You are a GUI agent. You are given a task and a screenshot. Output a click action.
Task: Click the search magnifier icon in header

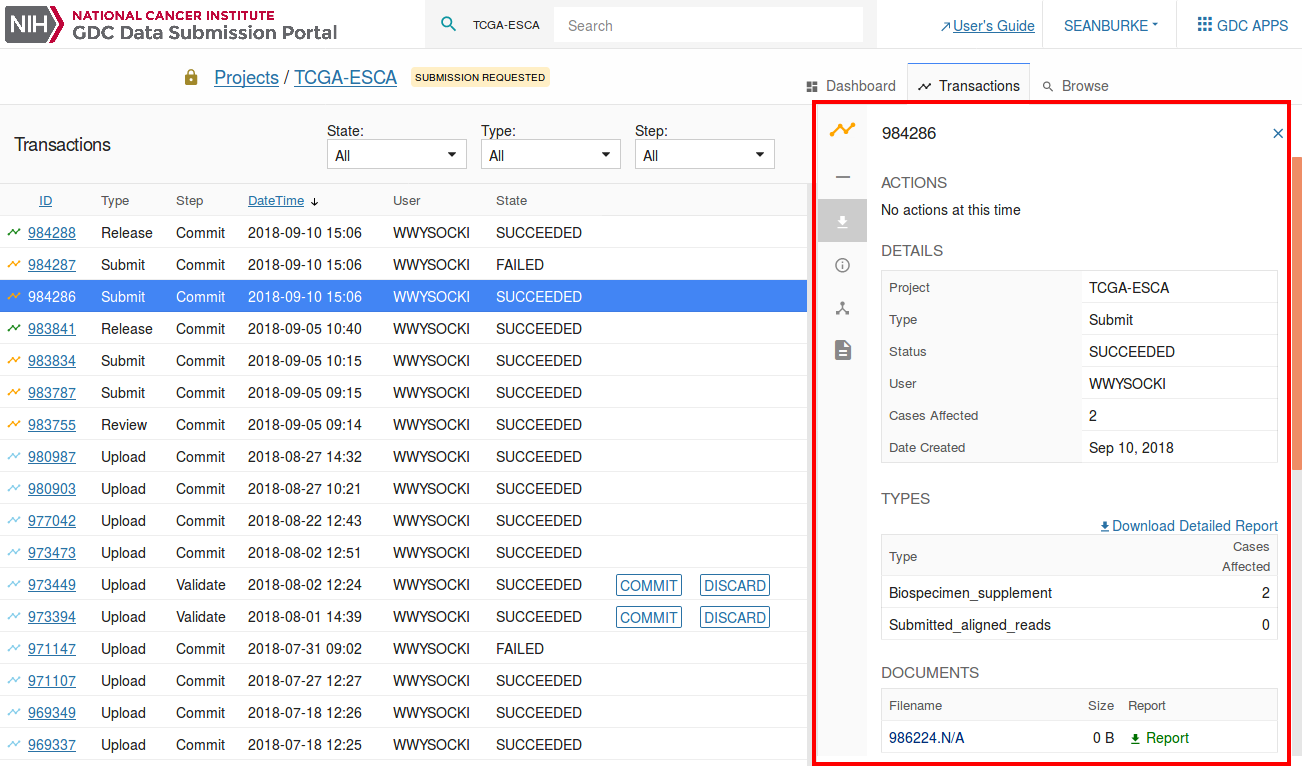(449, 25)
